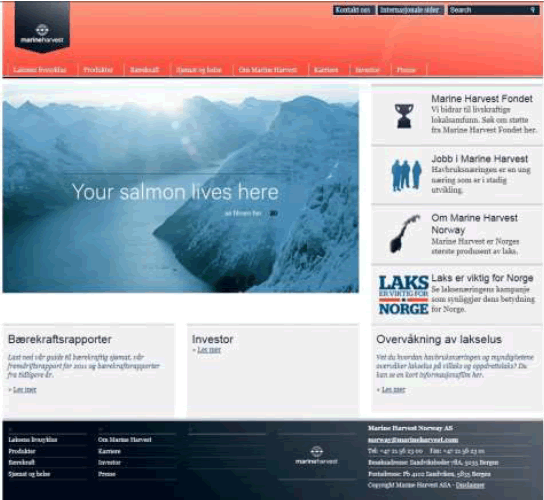Click Les mer under Overvåkning av lakselus

[x=393, y=390]
